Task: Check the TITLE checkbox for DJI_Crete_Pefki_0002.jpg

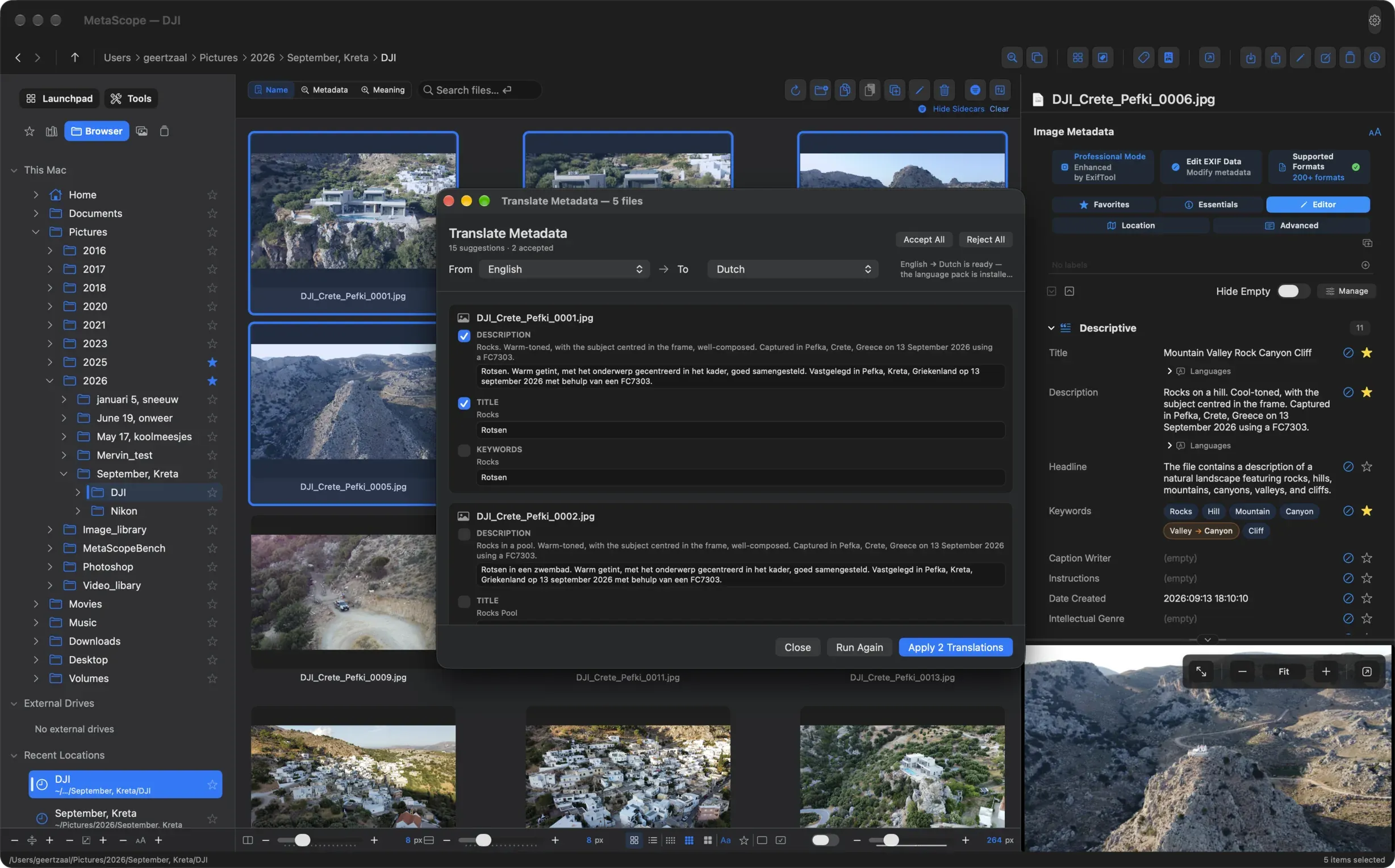Action: 463,602
